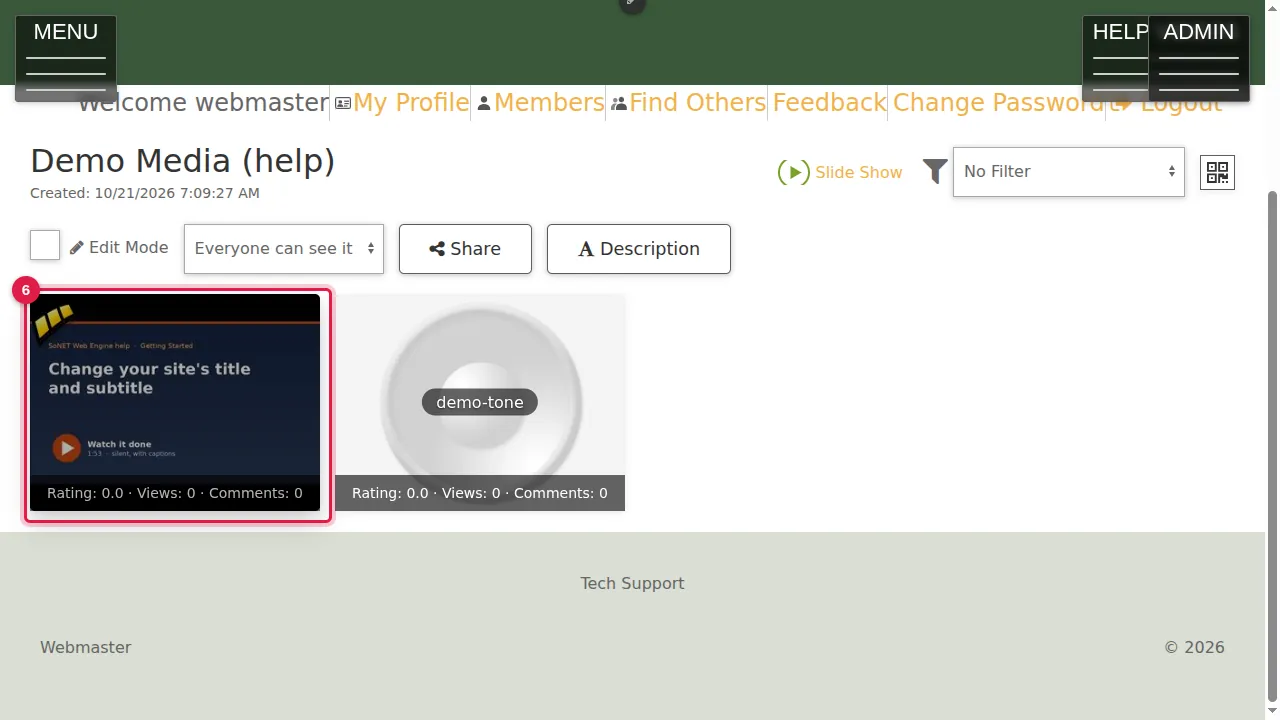This screenshot has height=720, width=1280.
Task: Show the QR code icon
Action: [x=1217, y=172]
